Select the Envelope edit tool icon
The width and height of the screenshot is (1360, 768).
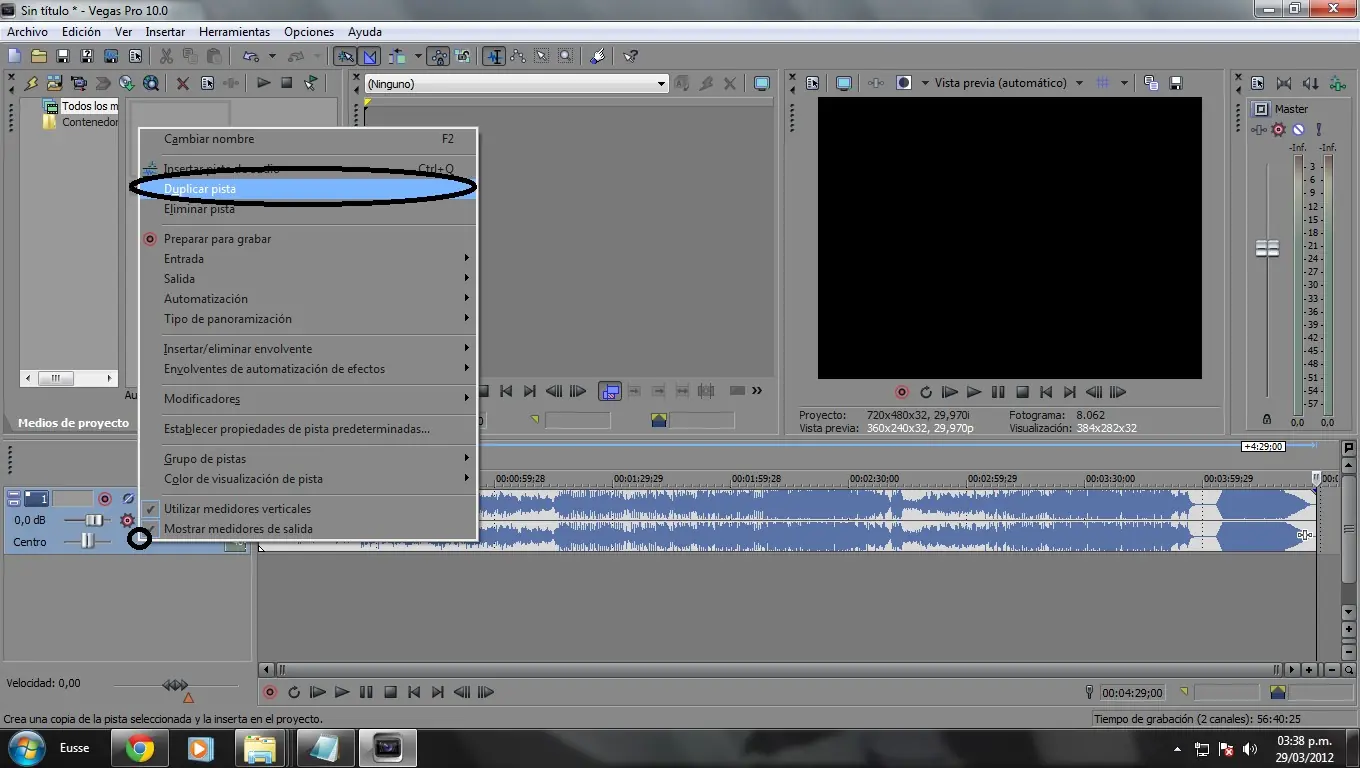[x=518, y=57]
